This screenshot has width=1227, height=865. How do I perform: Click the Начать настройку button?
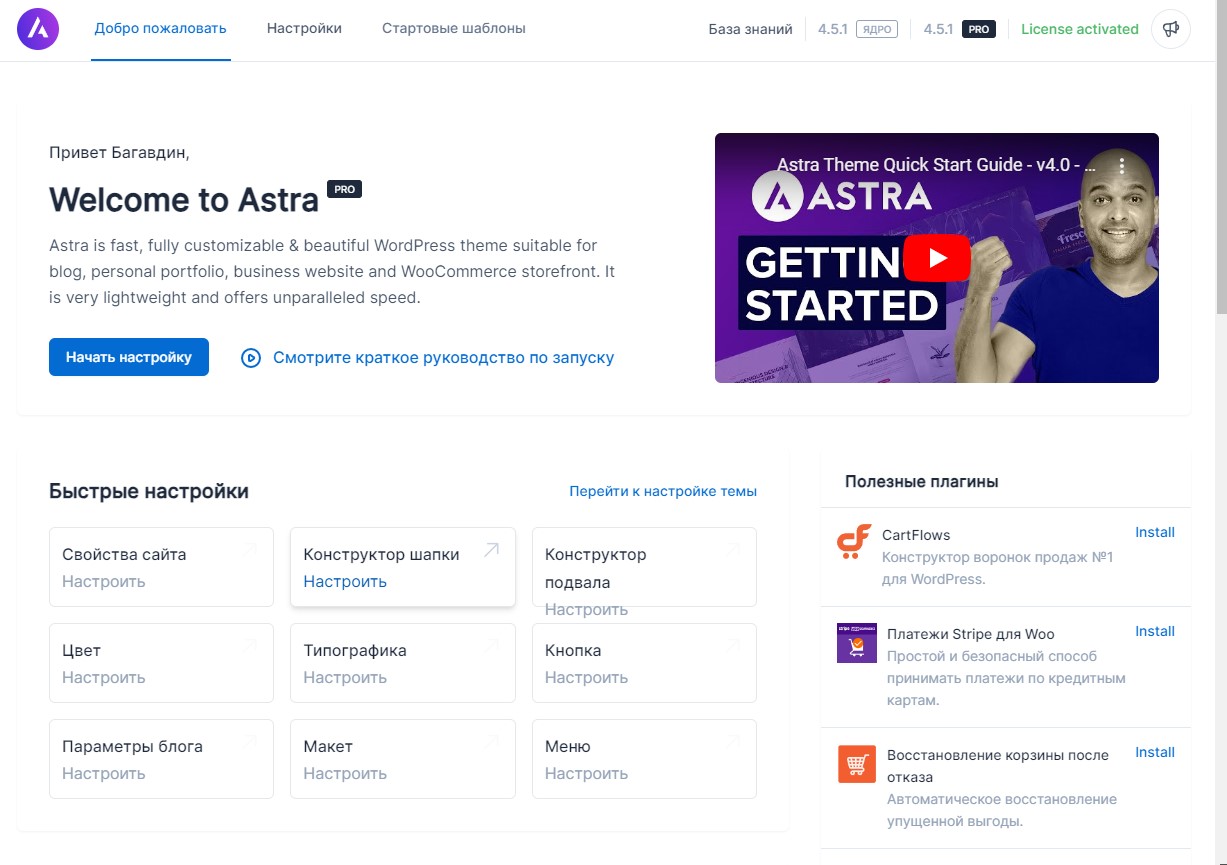coord(128,357)
